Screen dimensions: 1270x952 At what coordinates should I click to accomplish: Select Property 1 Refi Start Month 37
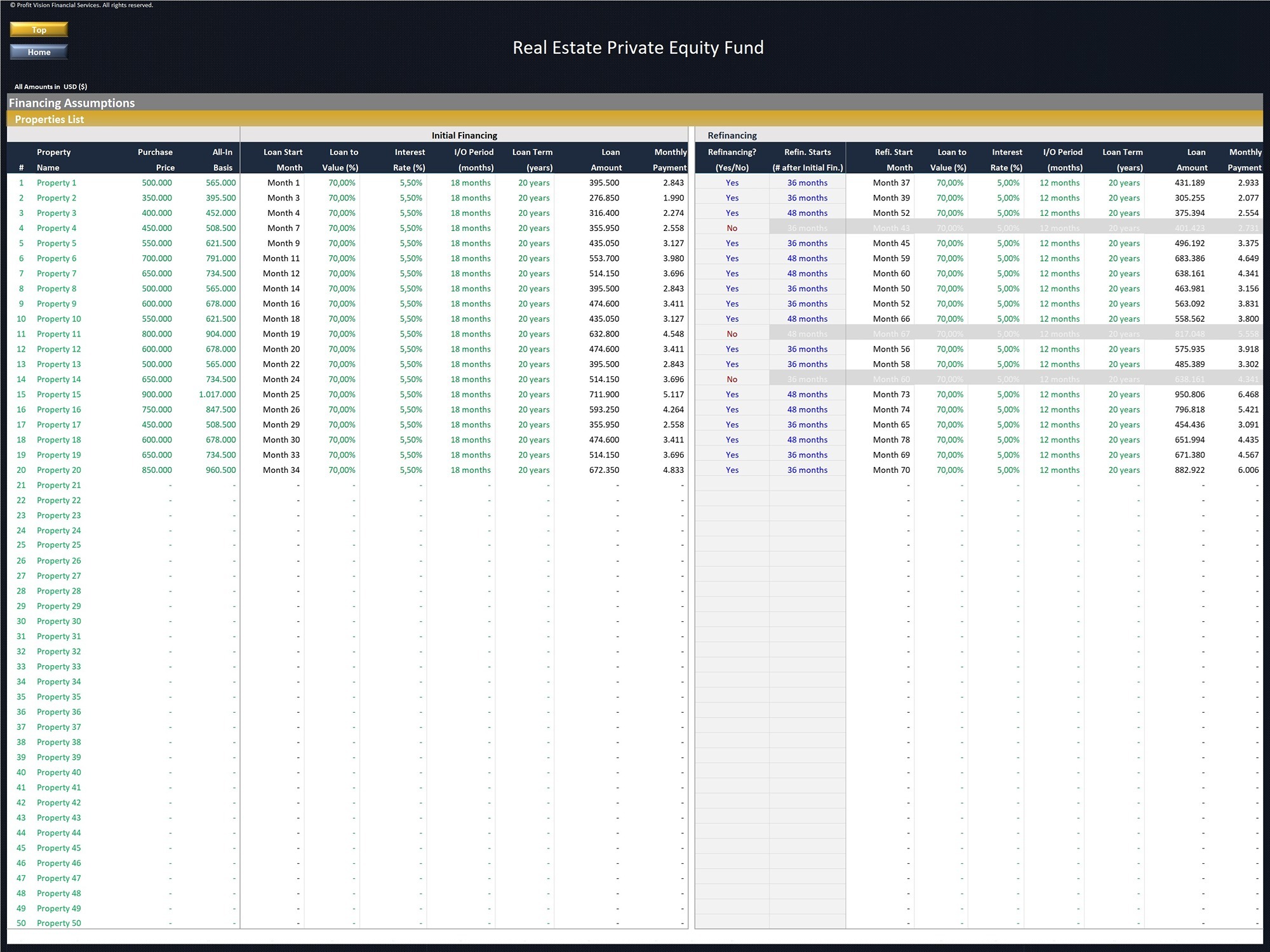[x=891, y=183]
